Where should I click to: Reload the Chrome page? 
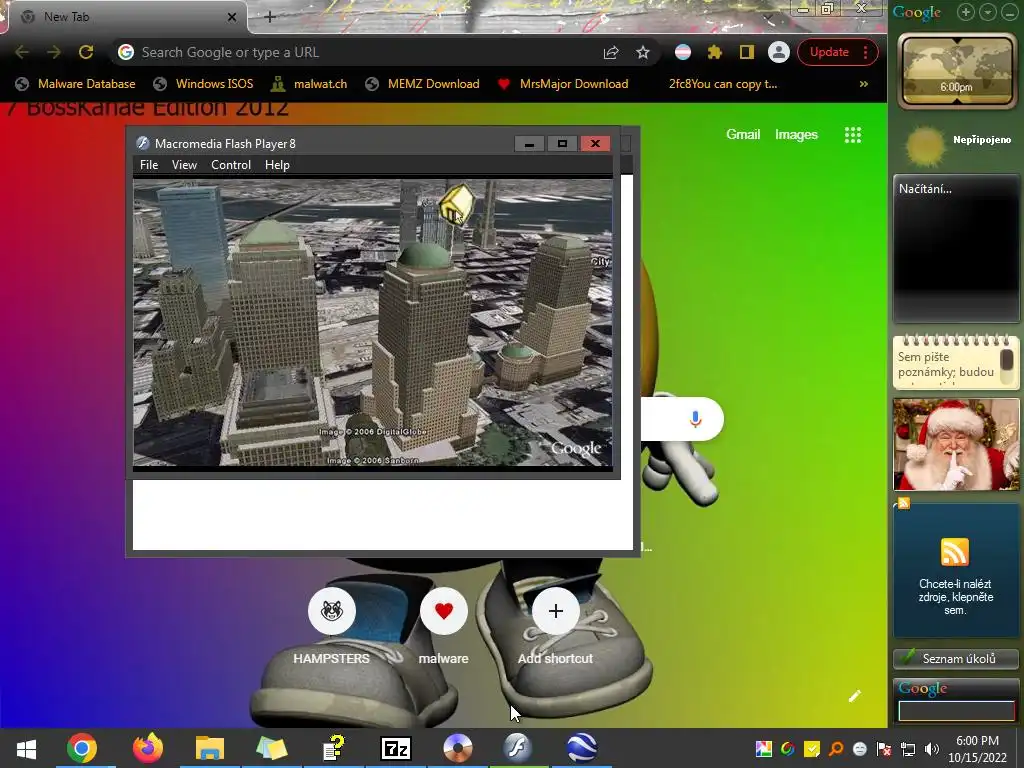(x=86, y=52)
